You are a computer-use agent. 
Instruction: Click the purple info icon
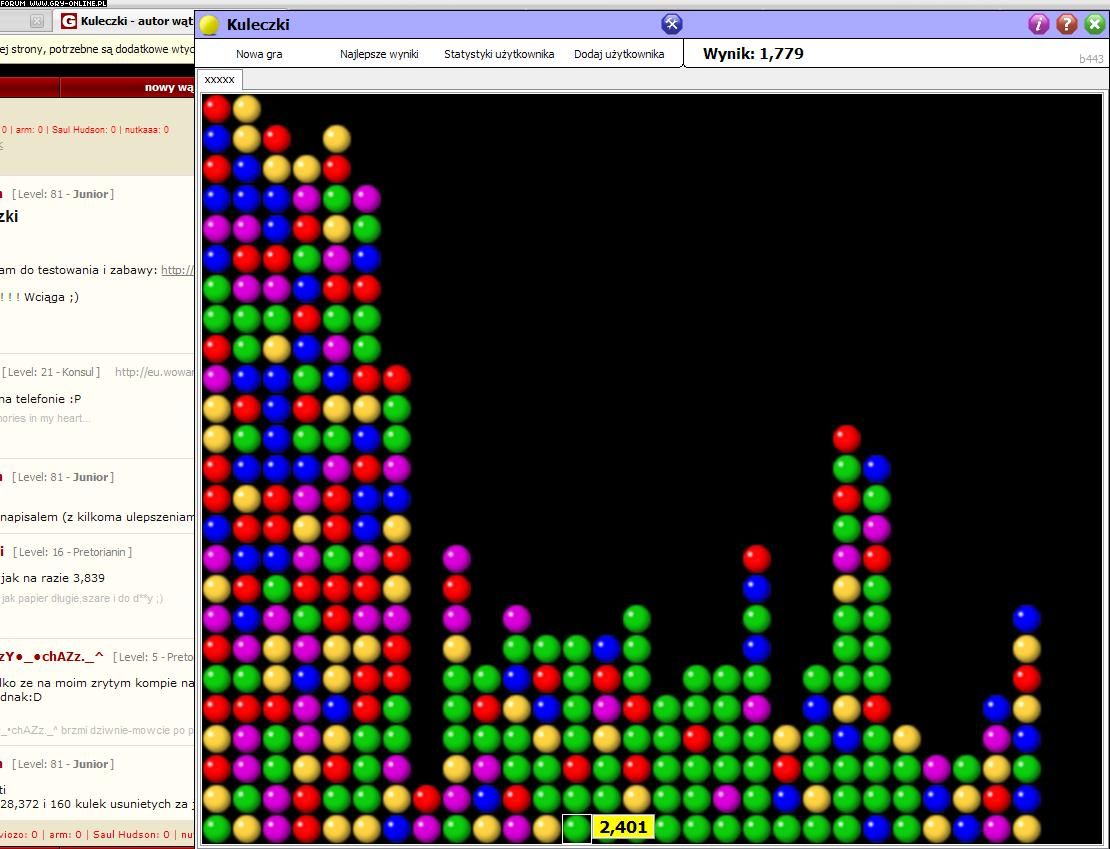pyautogui.click(x=1038, y=24)
